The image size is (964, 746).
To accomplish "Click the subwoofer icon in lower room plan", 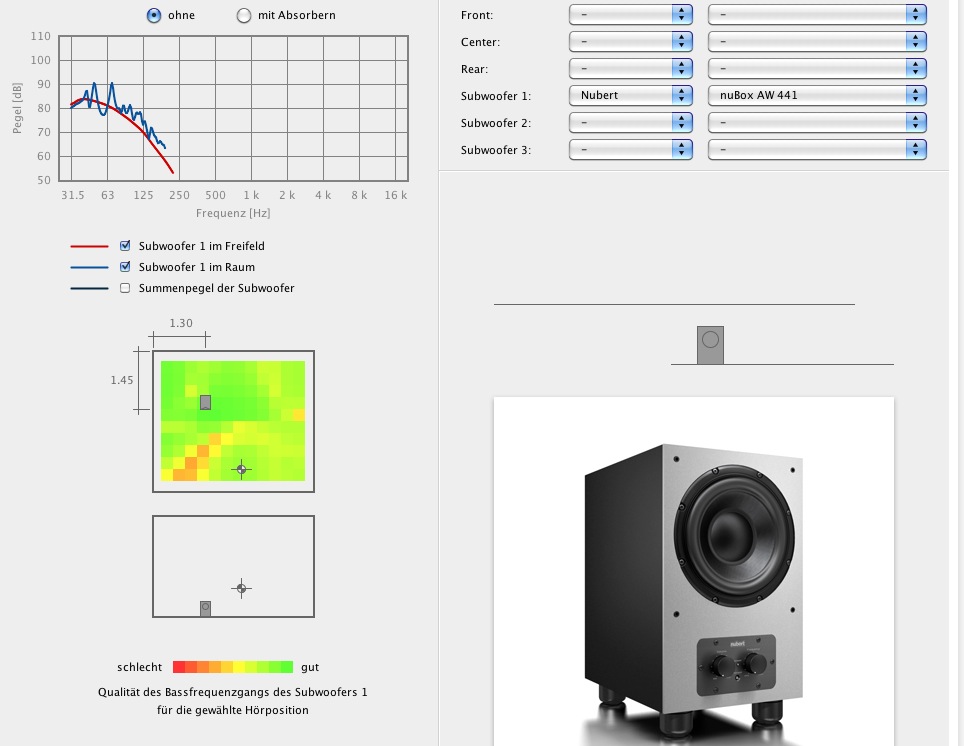I will click(x=205, y=608).
